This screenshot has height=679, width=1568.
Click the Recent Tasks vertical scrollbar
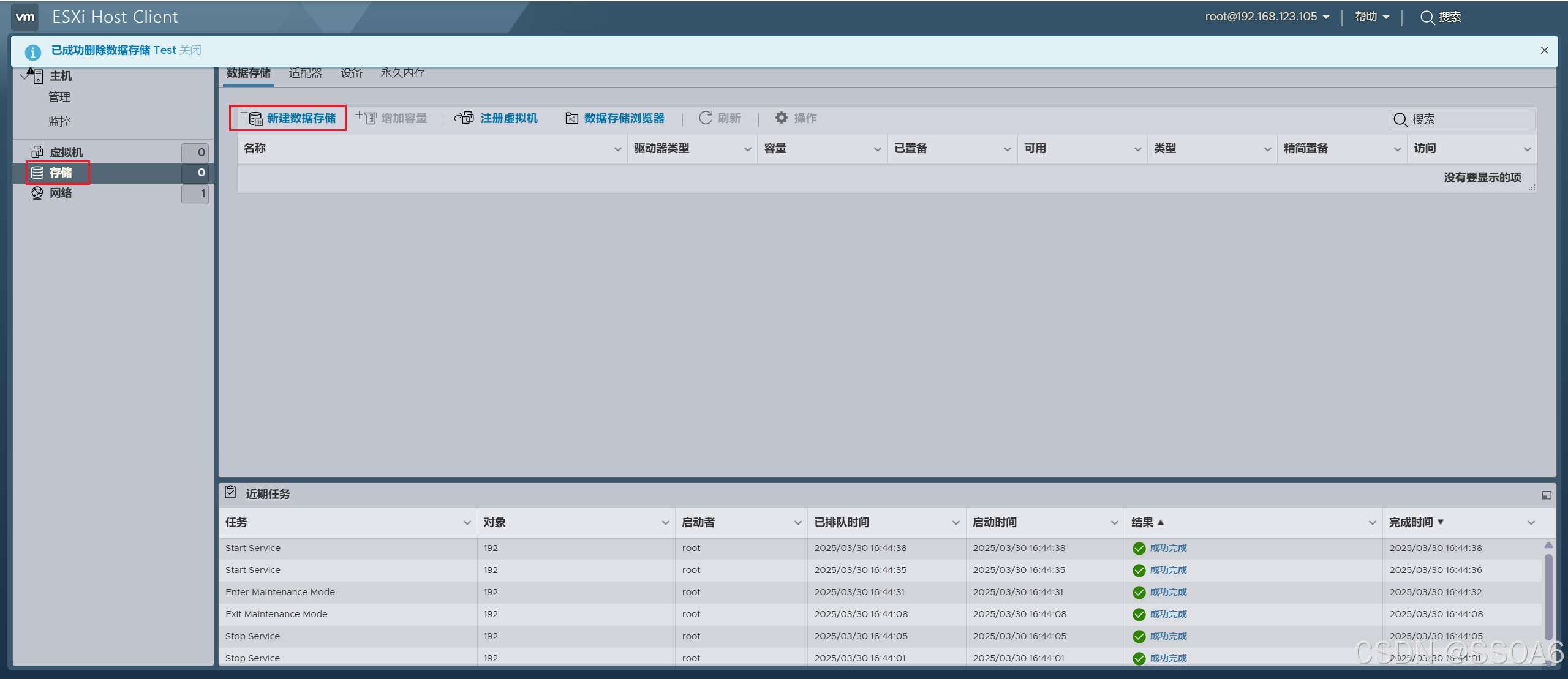click(x=1548, y=597)
